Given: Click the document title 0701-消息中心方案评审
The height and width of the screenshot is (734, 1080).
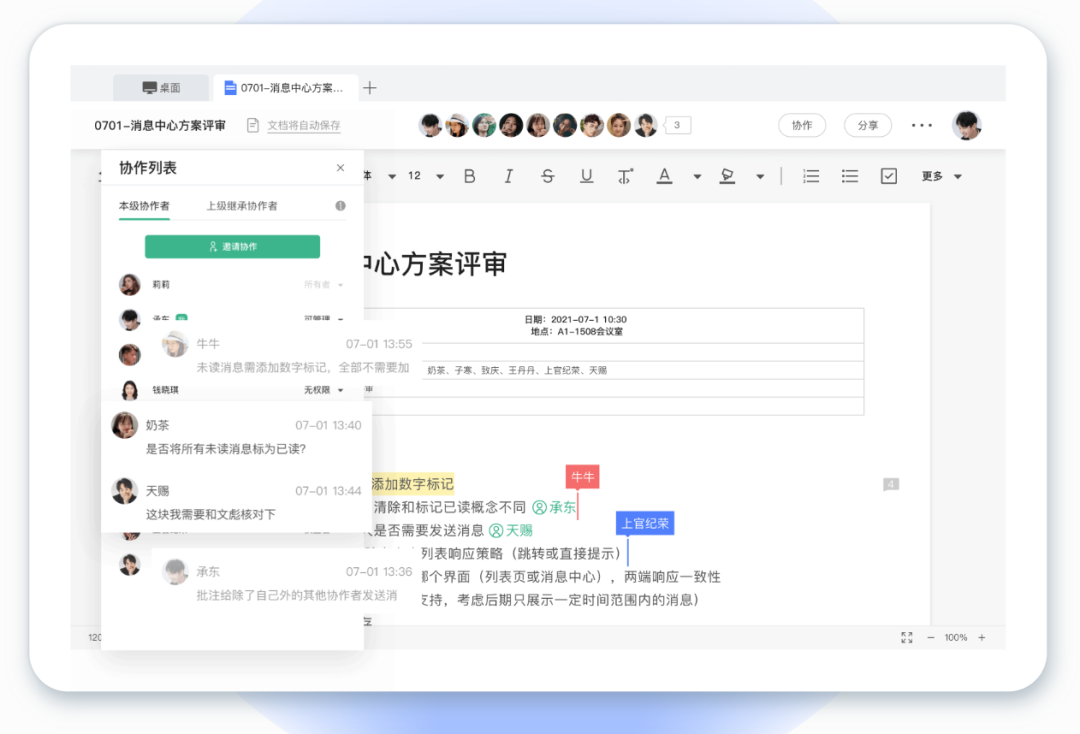Looking at the screenshot, I should click(160, 125).
